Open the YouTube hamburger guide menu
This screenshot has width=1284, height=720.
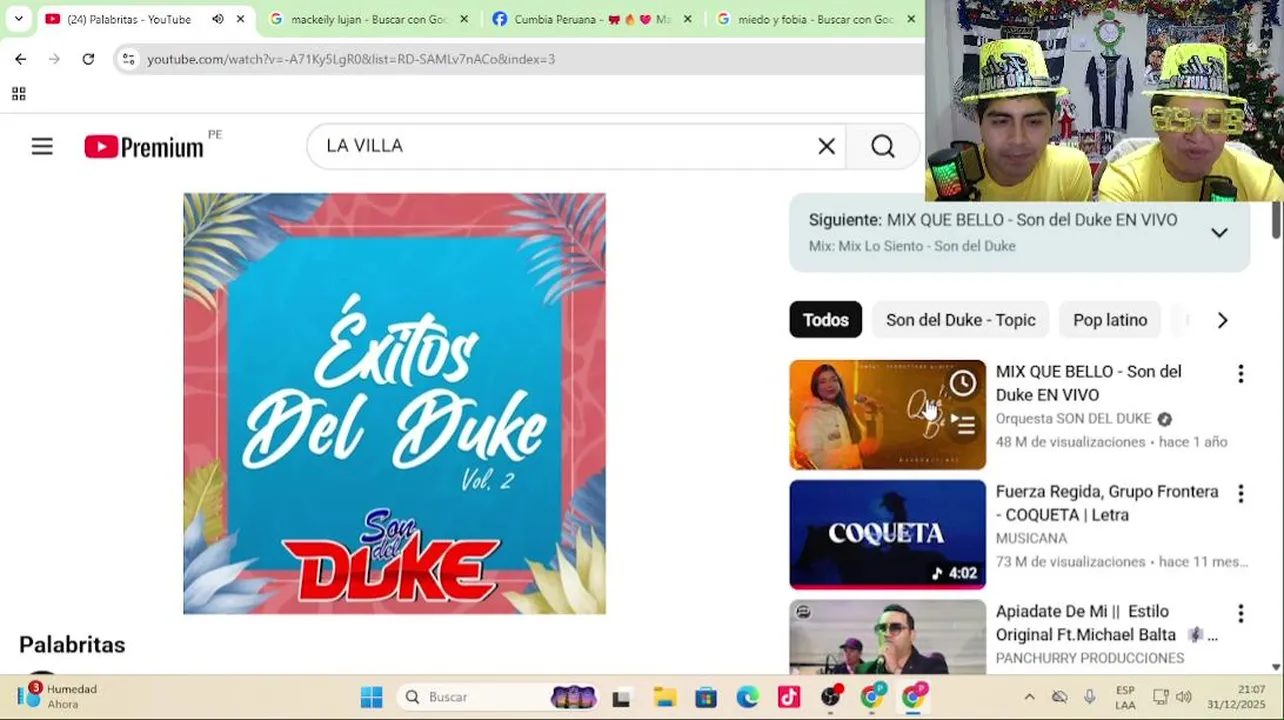42,147
